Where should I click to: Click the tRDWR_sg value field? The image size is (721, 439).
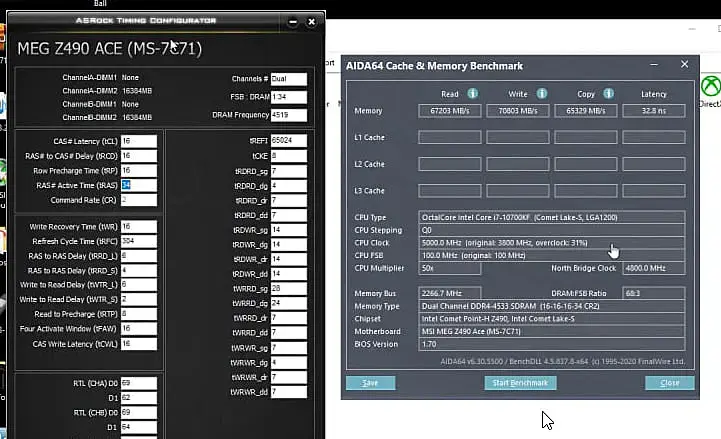coord(289,230)
